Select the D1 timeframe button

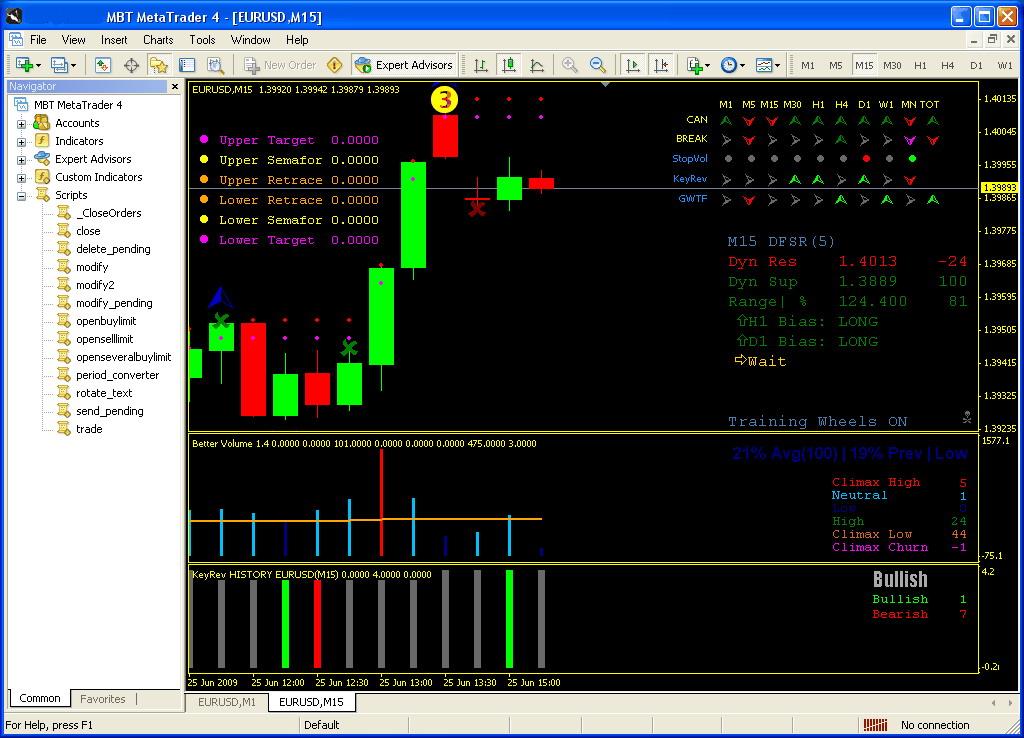click(976, 65)
